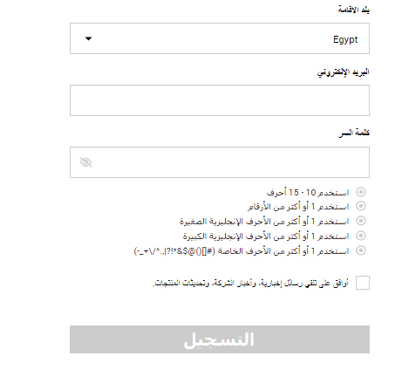Click the البريد الإلكتروني email label
This screenshot has height=370, width=409.
coord(343,72)
